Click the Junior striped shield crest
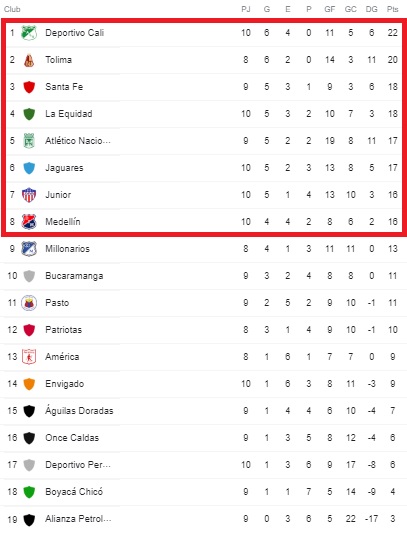This screenshot has height=533, width=407. [29, 195]
